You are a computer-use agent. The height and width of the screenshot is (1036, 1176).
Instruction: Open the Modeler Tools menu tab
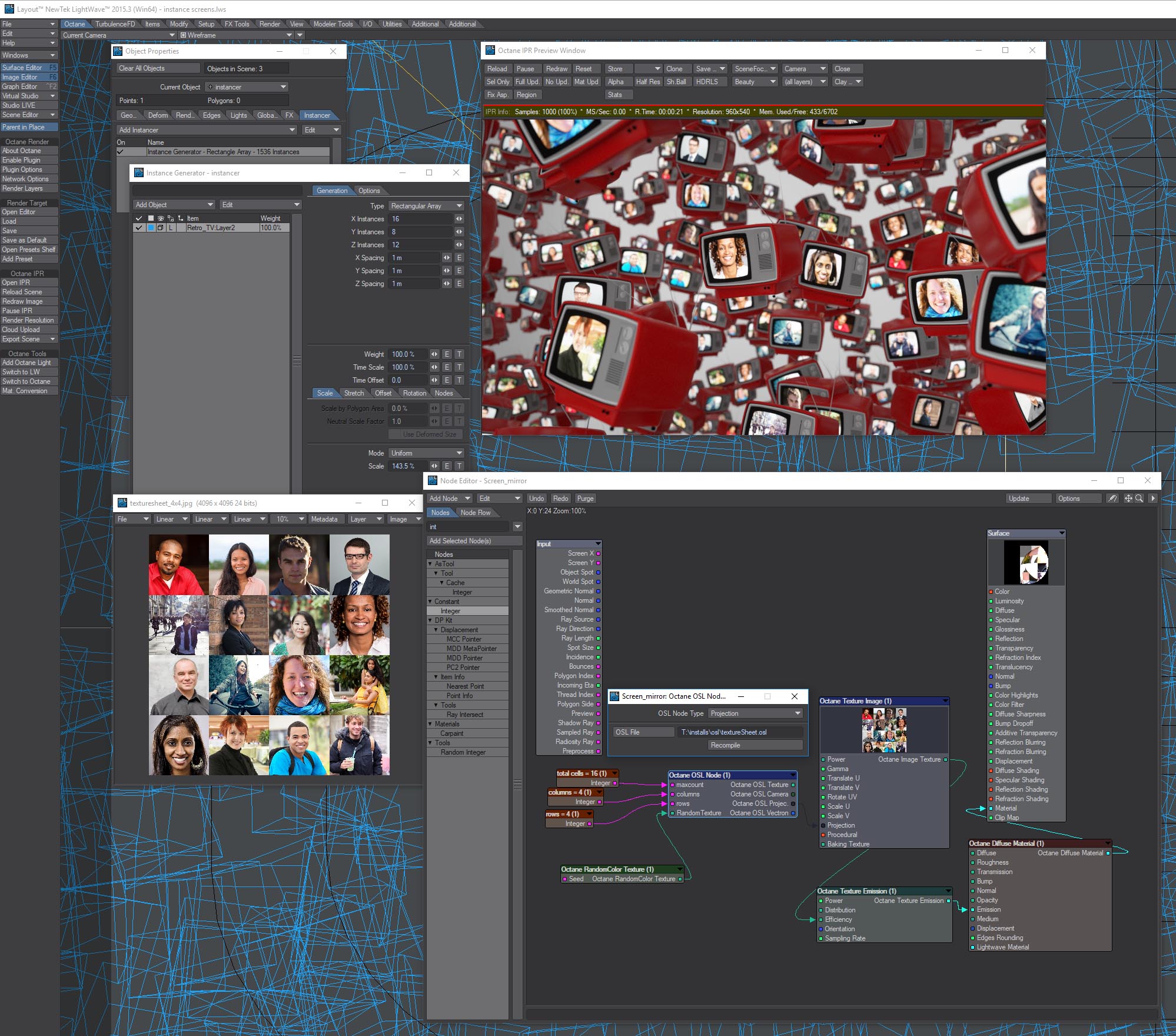coord(333,24)
